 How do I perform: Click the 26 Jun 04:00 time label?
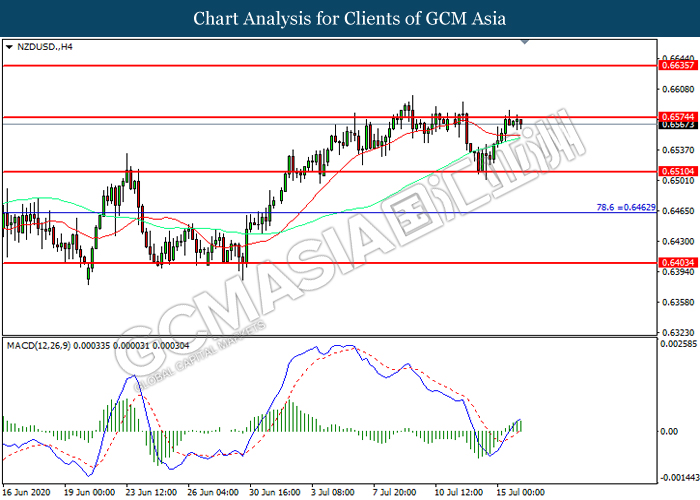pos(213,492)
